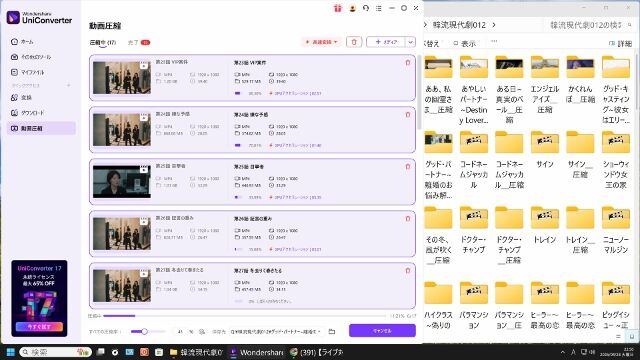Screen dimensions: 640x360
Task: Adjust the compression ratio slider handle
Action: pyautogui.click(x=144, y=331)
